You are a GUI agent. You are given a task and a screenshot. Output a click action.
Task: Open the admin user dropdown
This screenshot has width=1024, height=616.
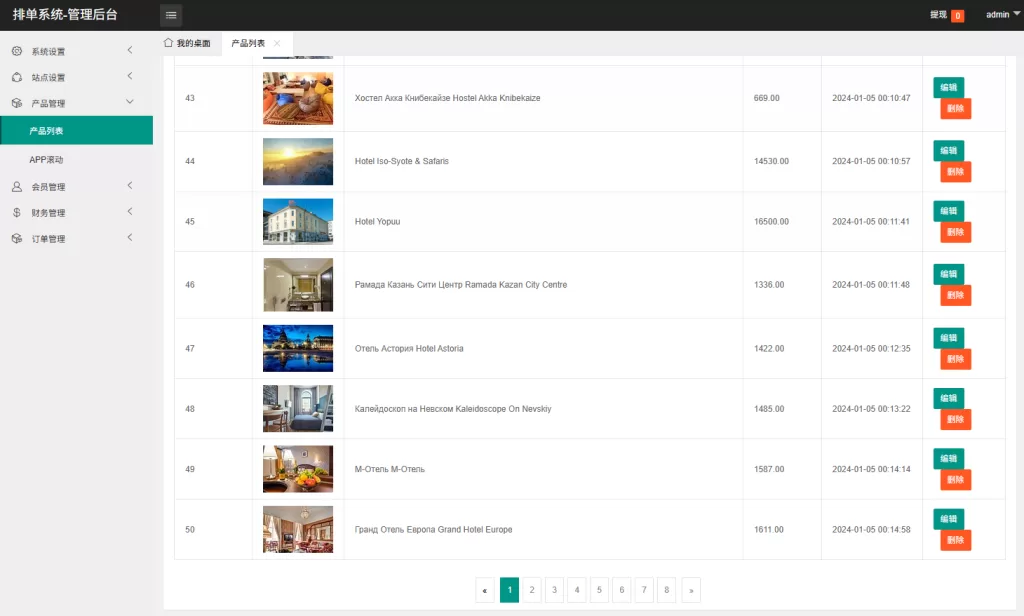996,15
